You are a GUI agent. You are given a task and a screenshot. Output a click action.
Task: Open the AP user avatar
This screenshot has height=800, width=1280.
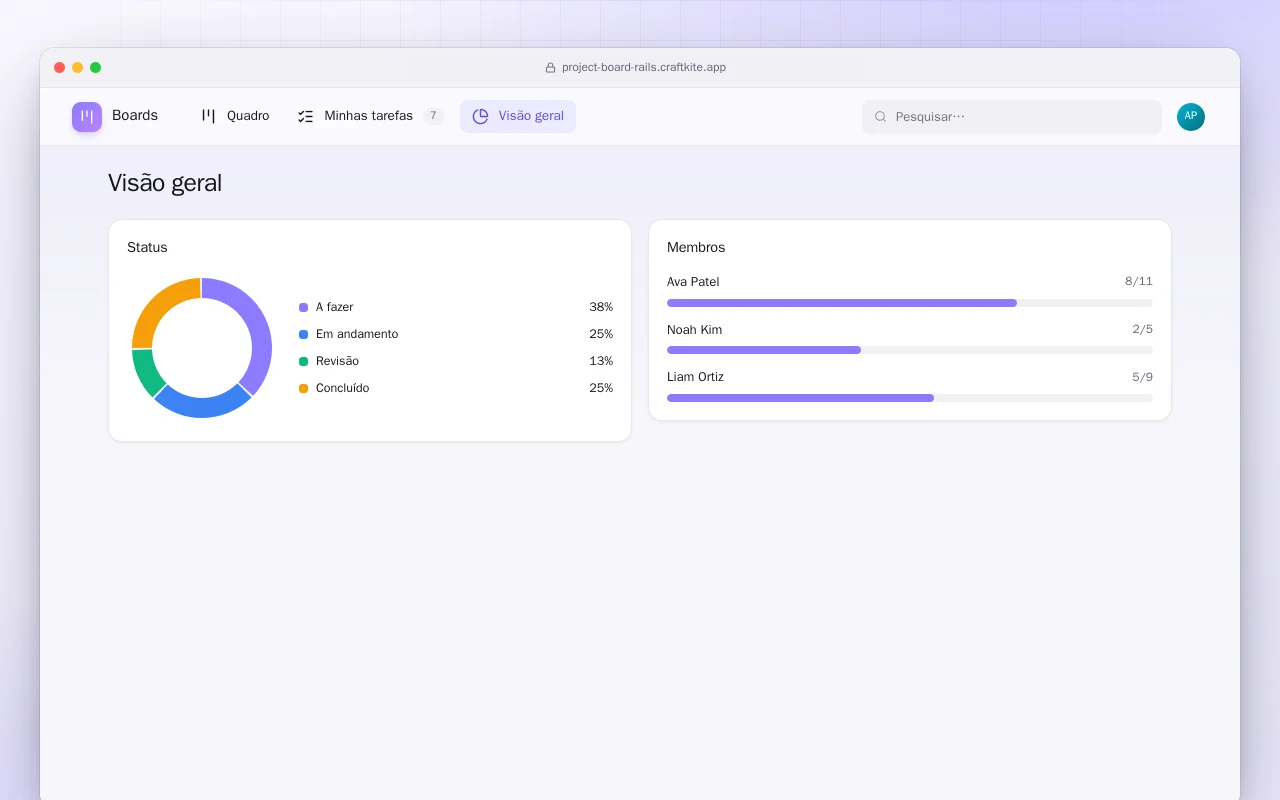1191,117
